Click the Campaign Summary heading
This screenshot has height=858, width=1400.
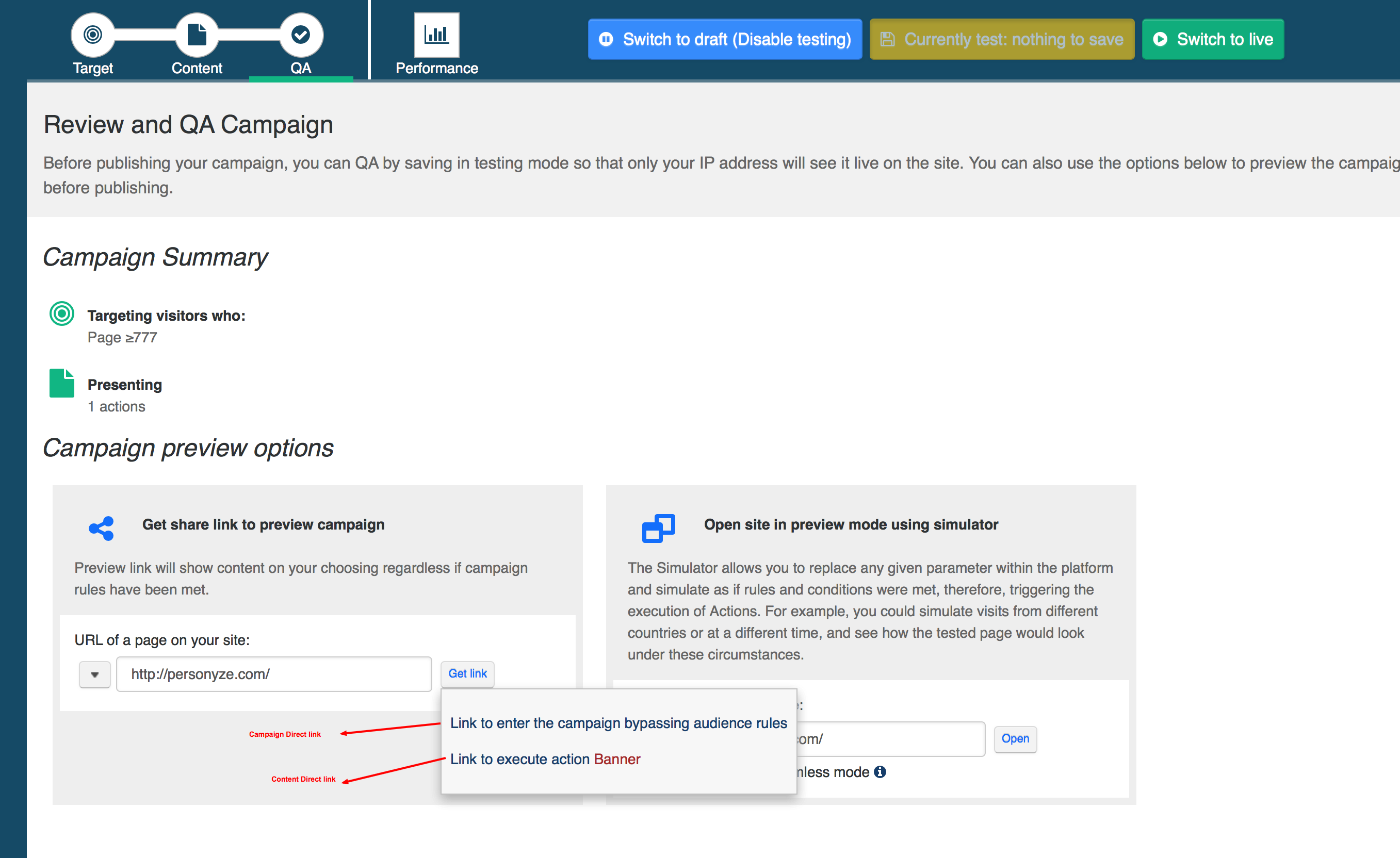[155, 257]
